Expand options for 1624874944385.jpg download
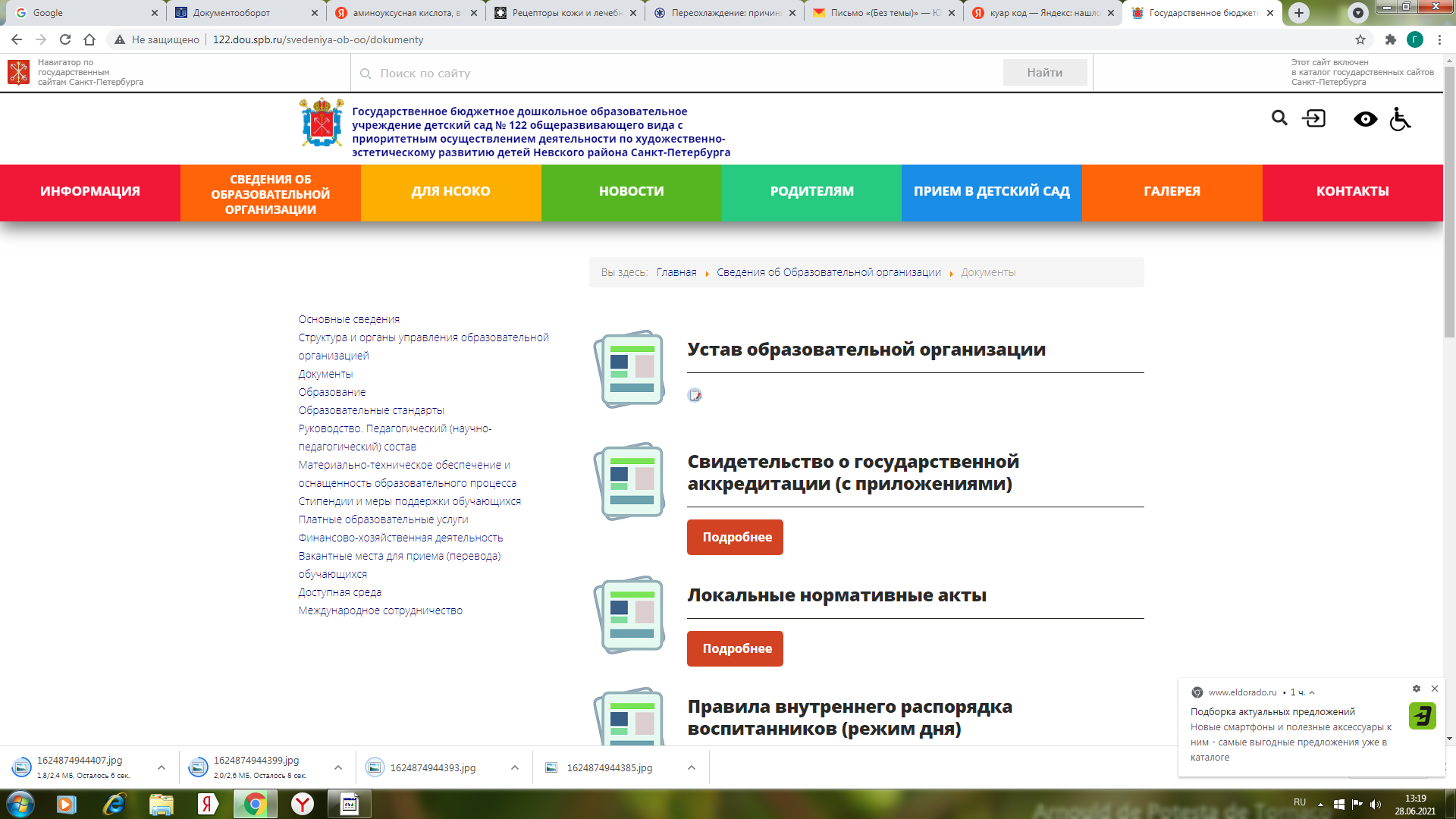This screenshot has height=819, width=1456. [692, 767]
